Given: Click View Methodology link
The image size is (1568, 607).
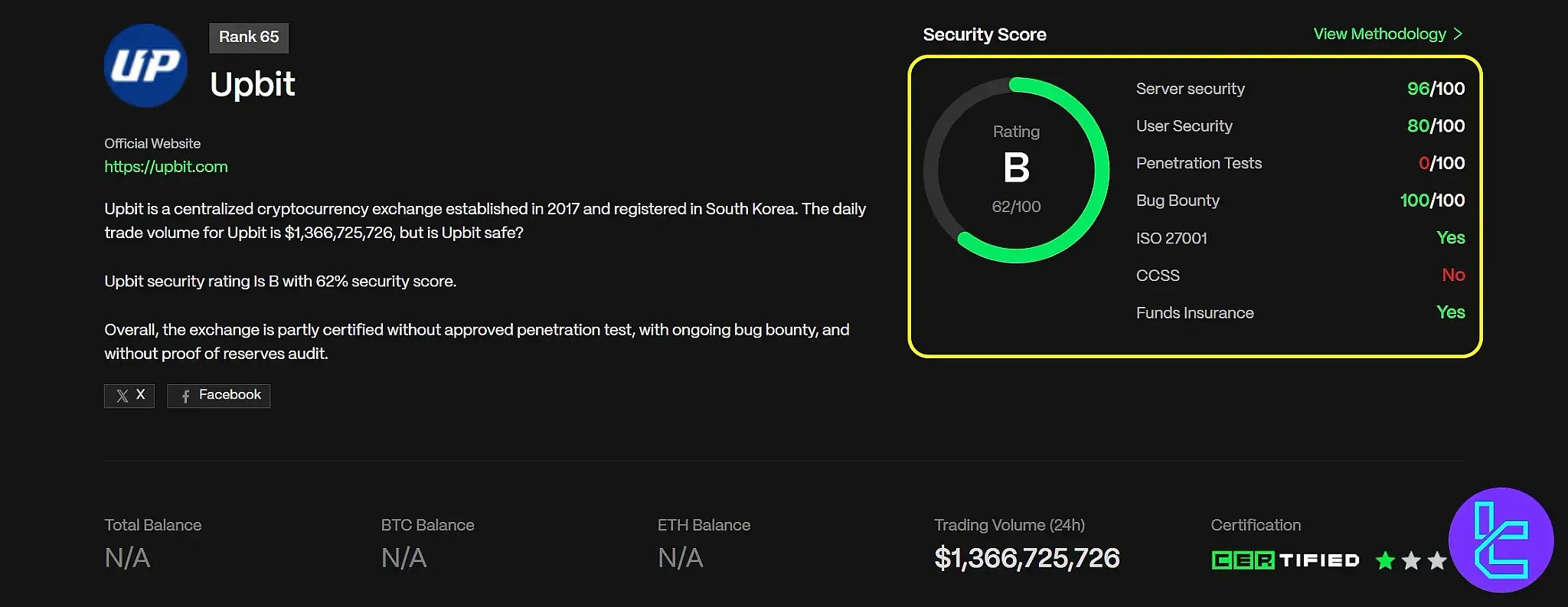Looking at the screenshot, I should pyautogui.click(x=1380, y=34).
